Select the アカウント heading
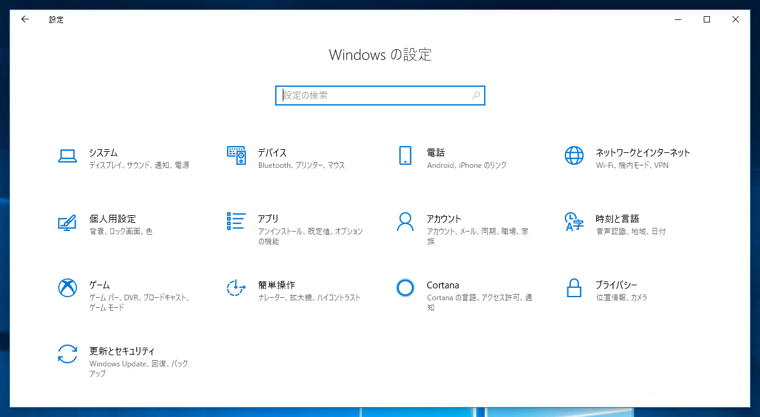Viewport: 760px width, 417px height. click(444, 219)
